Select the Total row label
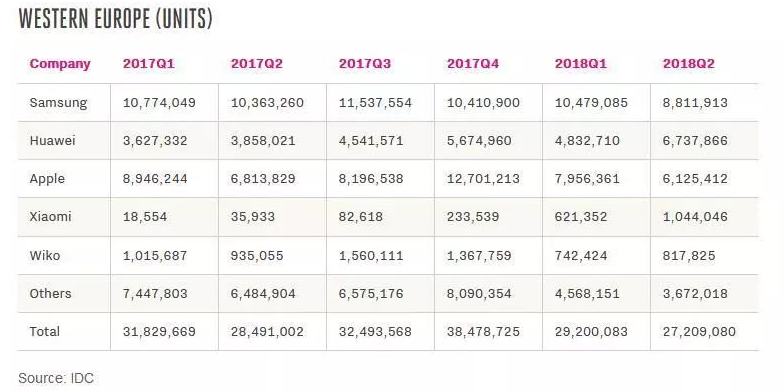This screenshot has height=391, width=784. (x=44, y=332)
